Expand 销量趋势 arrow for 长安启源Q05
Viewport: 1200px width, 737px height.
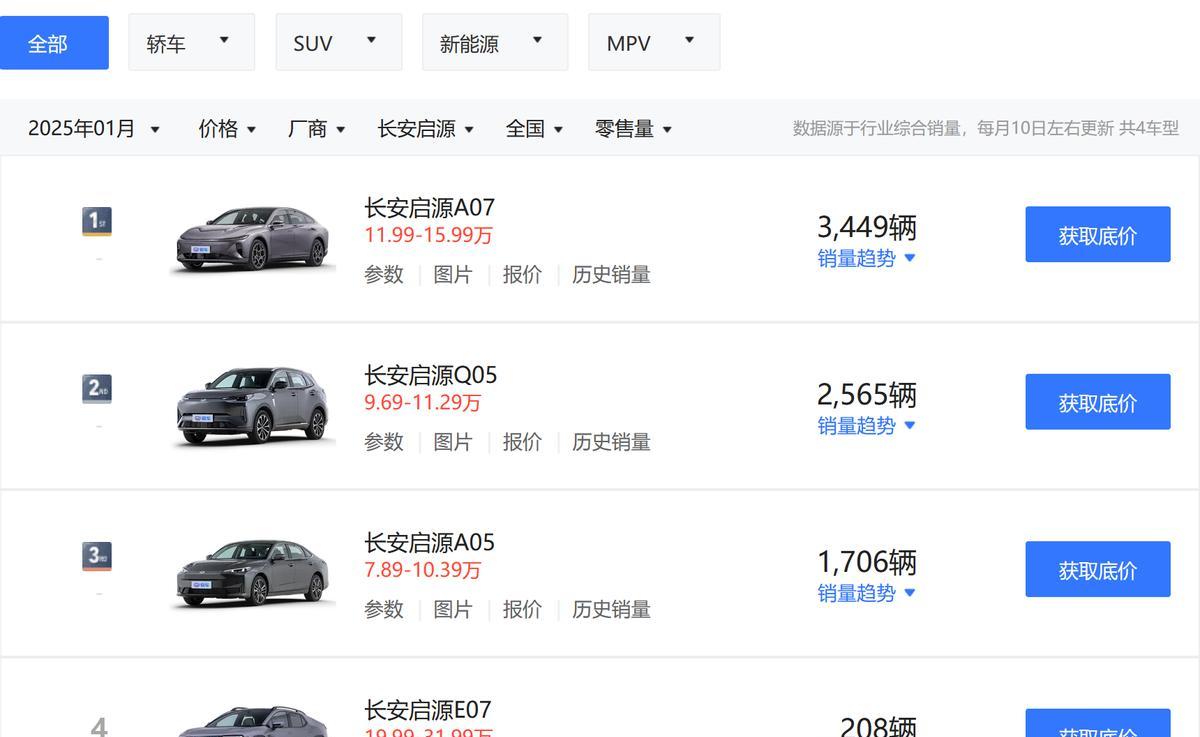(909, 425)
